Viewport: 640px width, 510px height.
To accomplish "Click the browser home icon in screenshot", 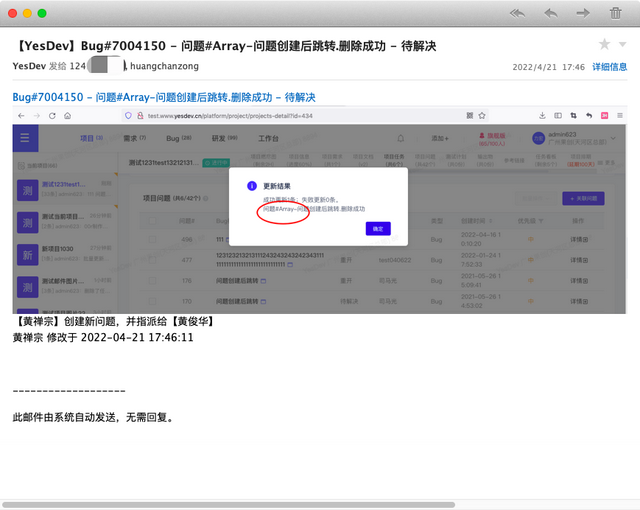I will click(x=68, y=116).
